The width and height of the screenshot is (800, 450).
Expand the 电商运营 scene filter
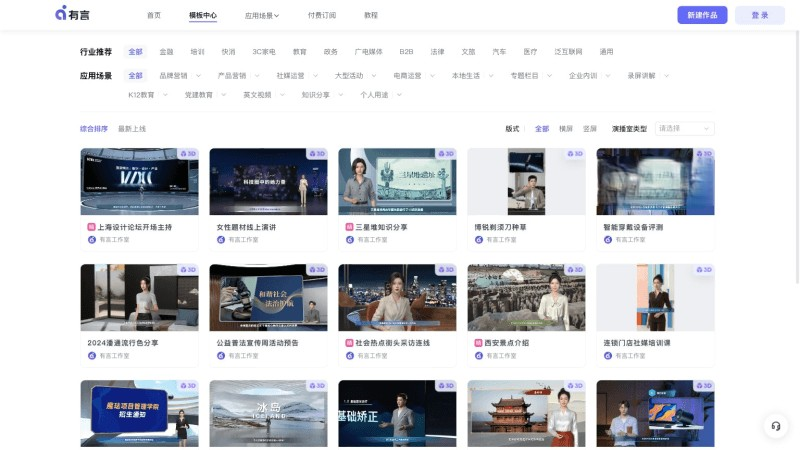(x=413, y=76)
